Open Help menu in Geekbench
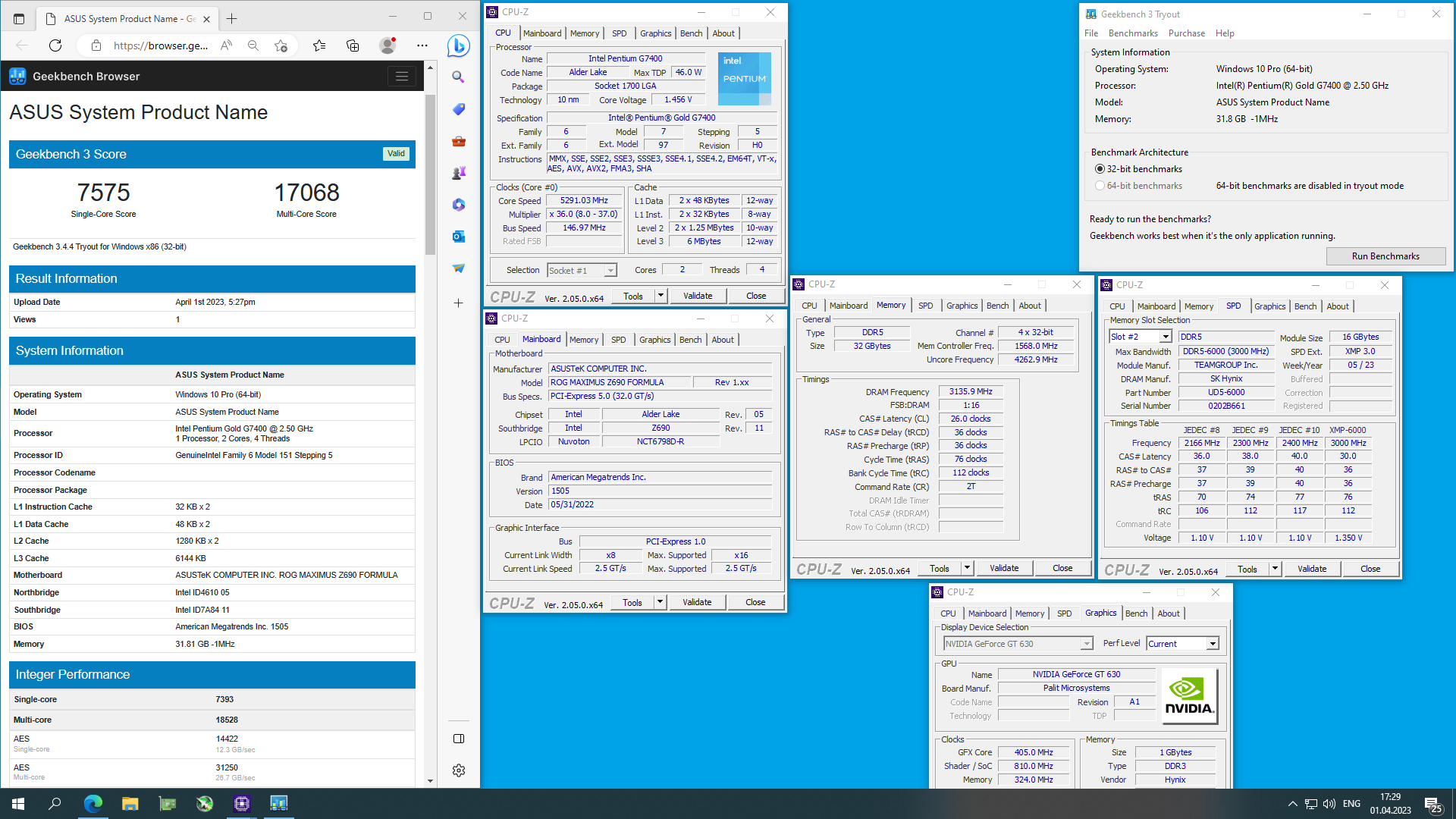The image size is (1456, 819). pos(1225,33)
